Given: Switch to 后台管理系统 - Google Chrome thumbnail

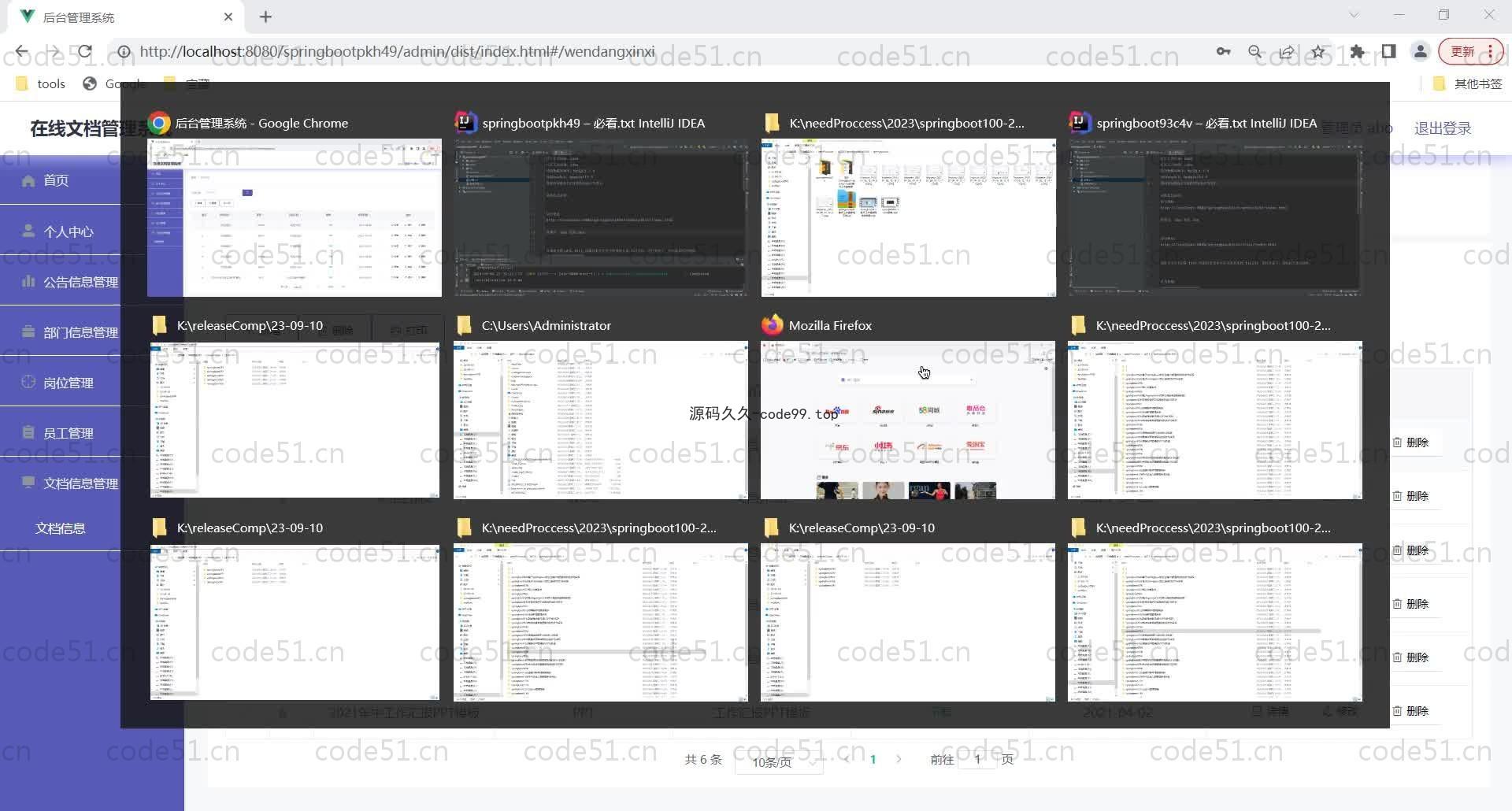Looking at the screenshot, I should tap(295, 218).
